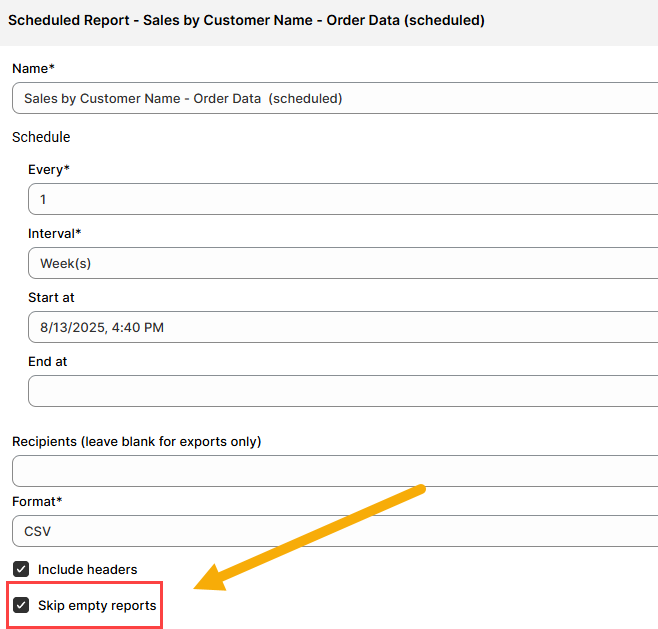Screen dimensions: 658x629
Task: Click the Skip empty reports label text
Action: 97,605
